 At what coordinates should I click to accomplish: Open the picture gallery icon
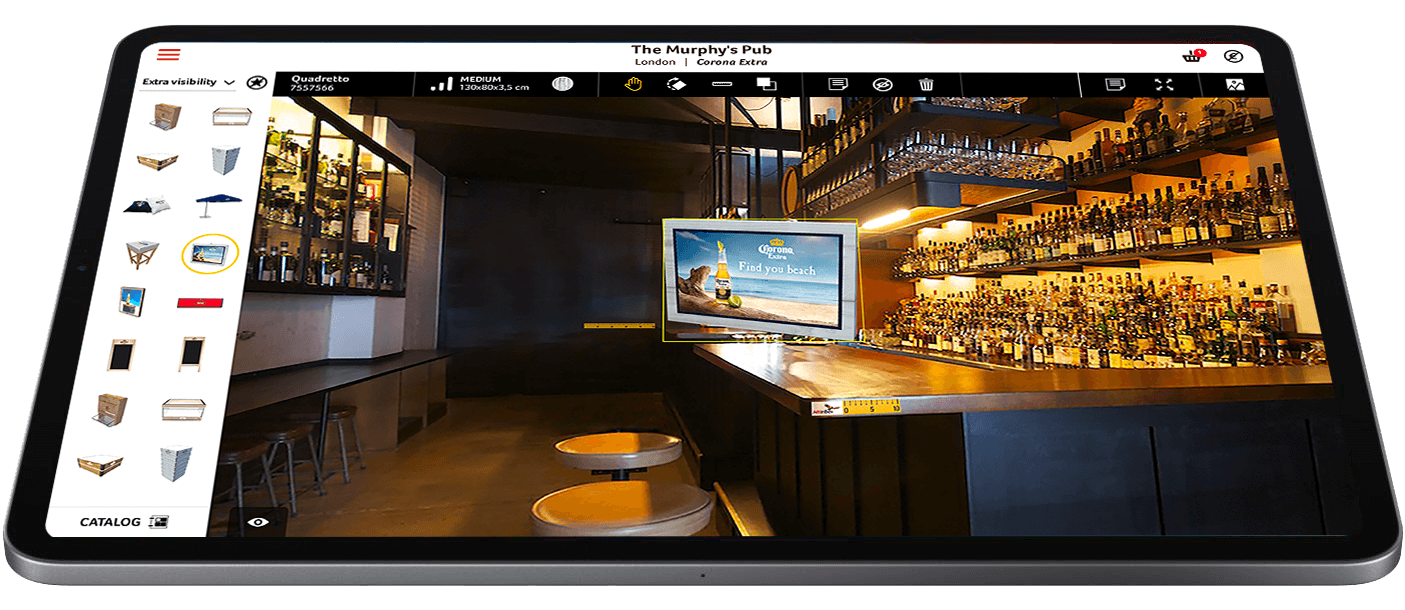(x=1235, y=84)
